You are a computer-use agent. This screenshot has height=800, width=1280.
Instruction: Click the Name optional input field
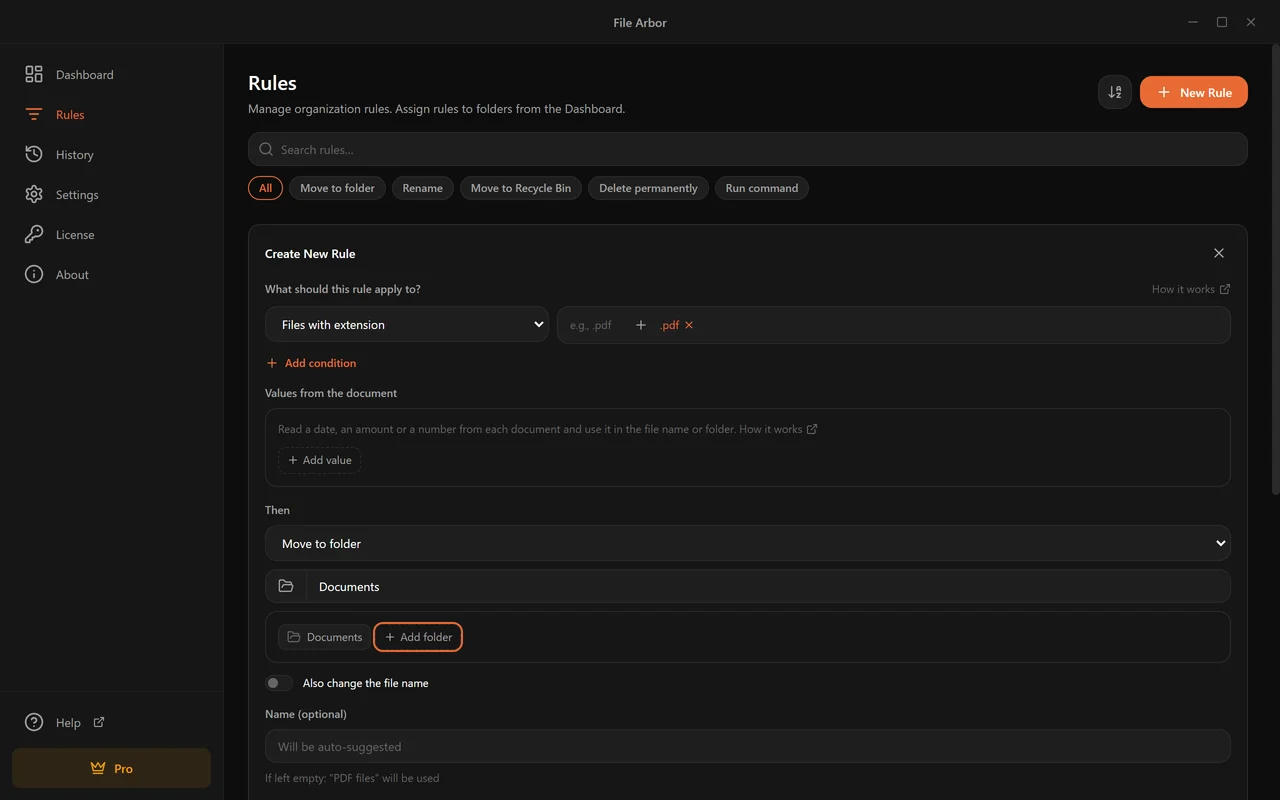[x=747, y=746]
